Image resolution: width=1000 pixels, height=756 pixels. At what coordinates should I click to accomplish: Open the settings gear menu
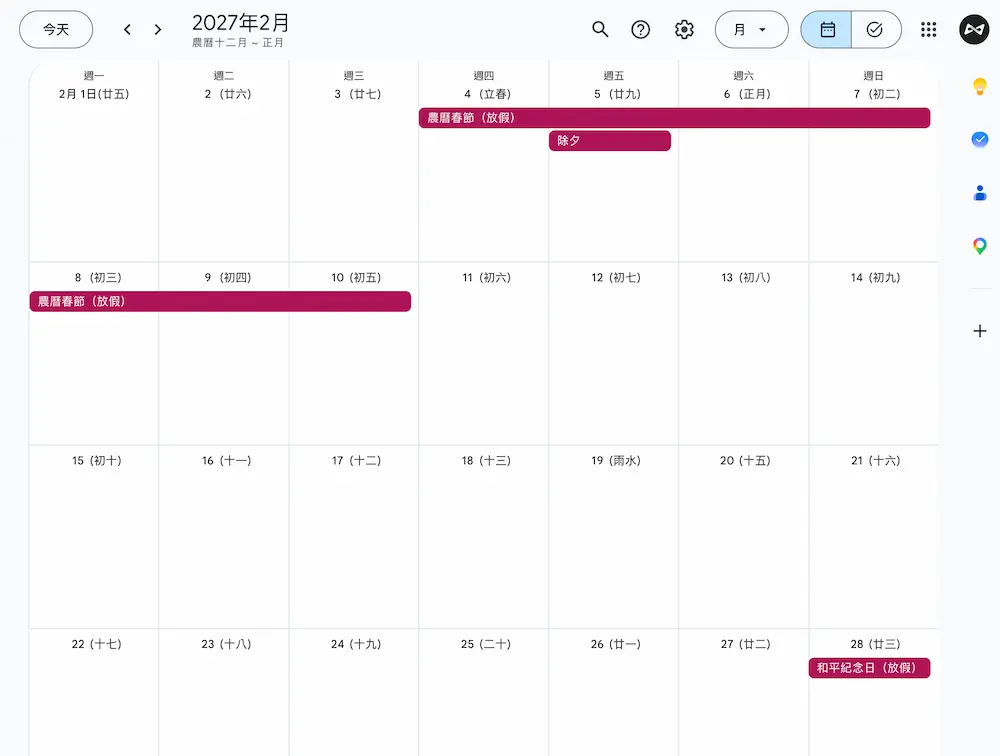[x=684, y=29]
